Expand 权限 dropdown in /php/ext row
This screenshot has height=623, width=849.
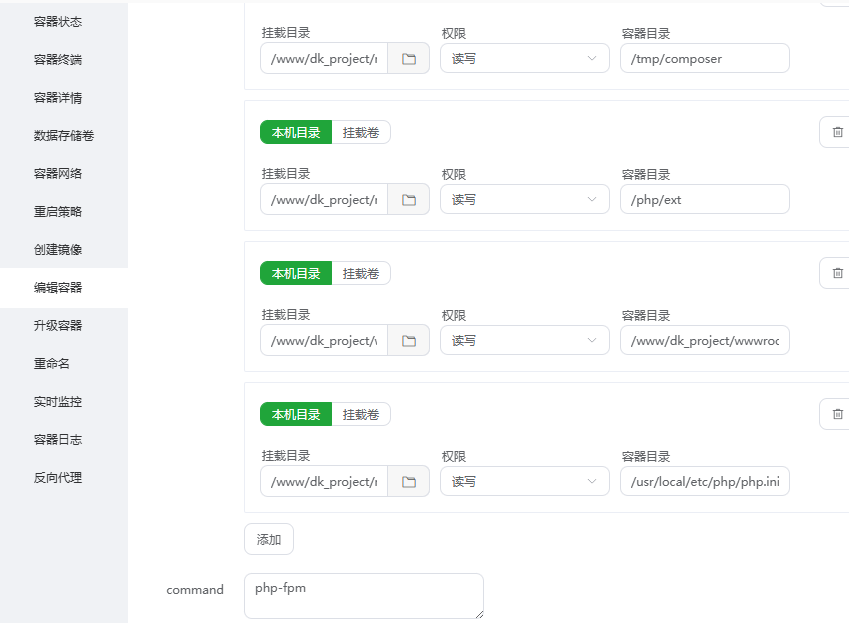click(524, 200)
